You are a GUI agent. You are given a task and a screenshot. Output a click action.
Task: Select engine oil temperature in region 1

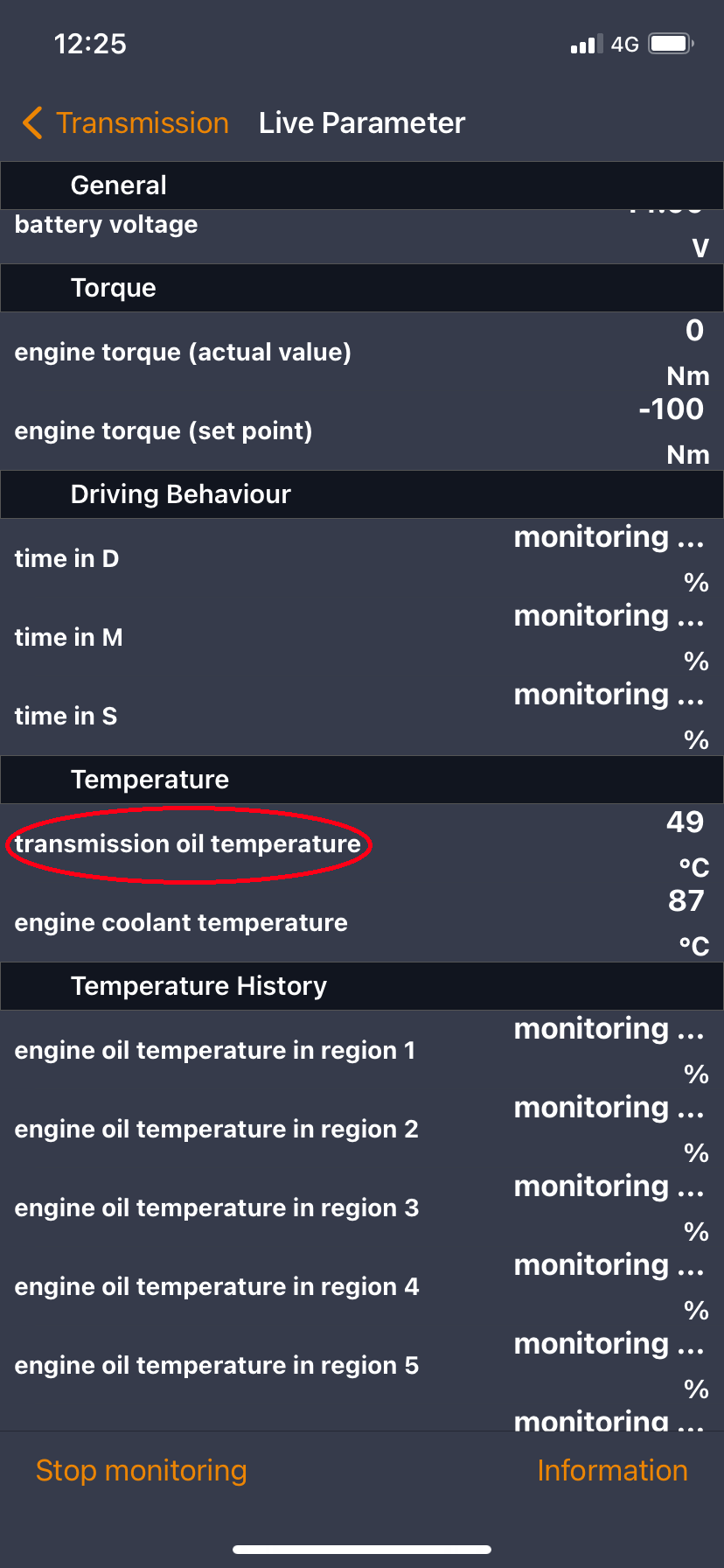tap(362, 1050)
